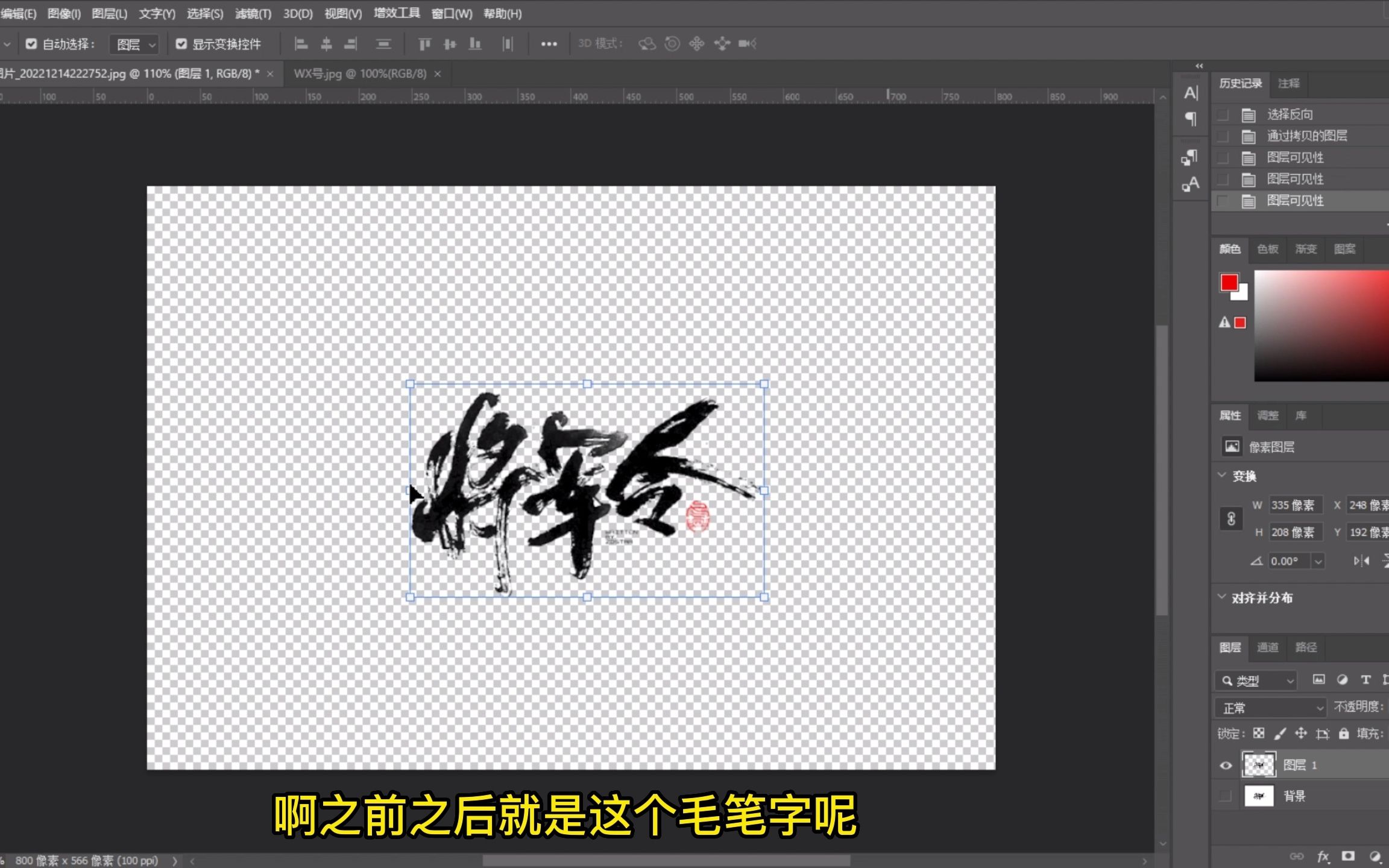The image size is (1389, 868).
Task: Filter layers by type (T) icon
Action: click(x=1365, y=680)
